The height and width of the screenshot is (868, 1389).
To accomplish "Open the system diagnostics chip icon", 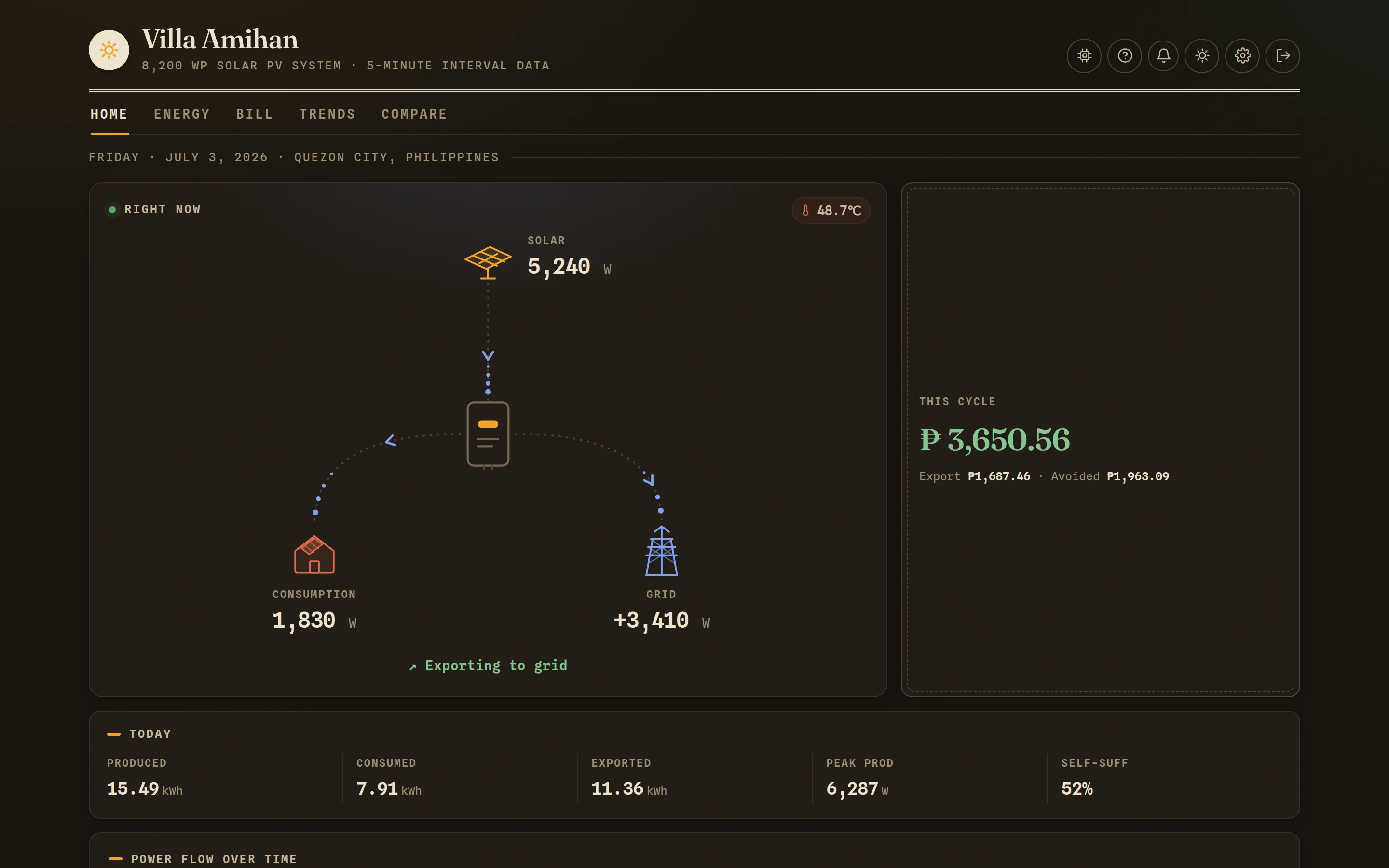I will [x=1084, y=55].
